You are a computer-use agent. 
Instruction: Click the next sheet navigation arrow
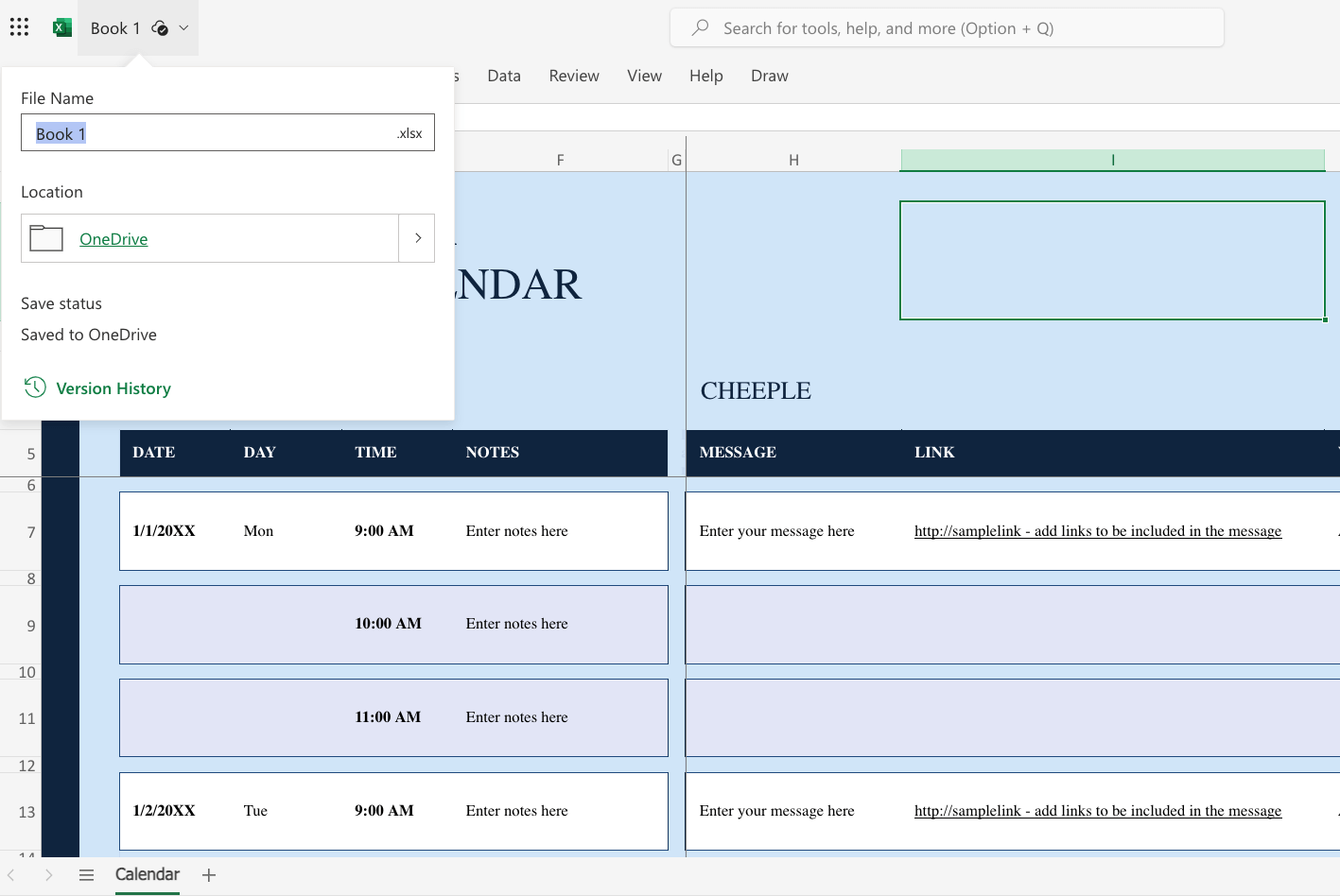(x=48, y=874)
